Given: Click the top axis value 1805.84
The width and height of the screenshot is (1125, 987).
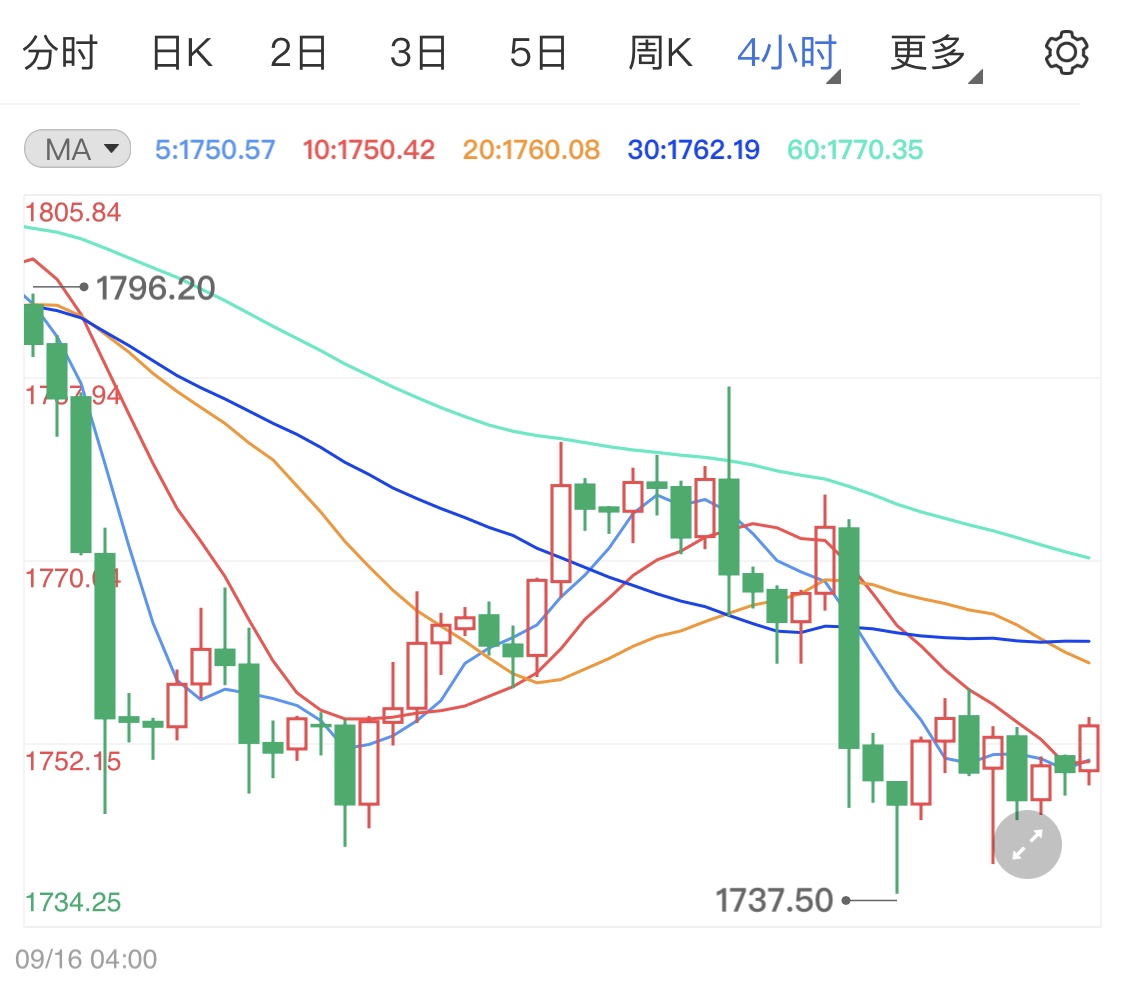Looking at the screenshot, I should (72, 213).
